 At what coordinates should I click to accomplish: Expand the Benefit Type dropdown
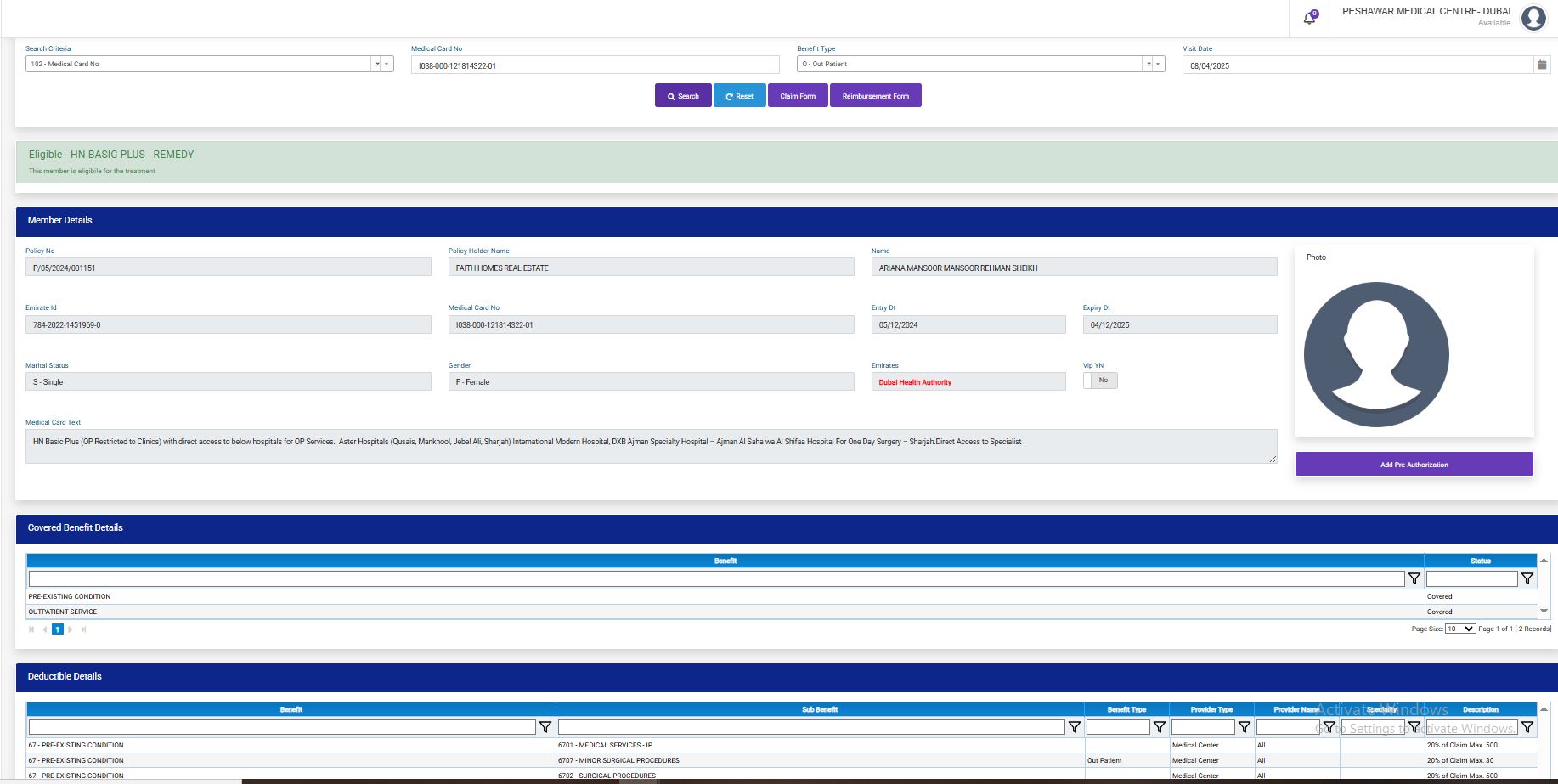[1159, 65]
